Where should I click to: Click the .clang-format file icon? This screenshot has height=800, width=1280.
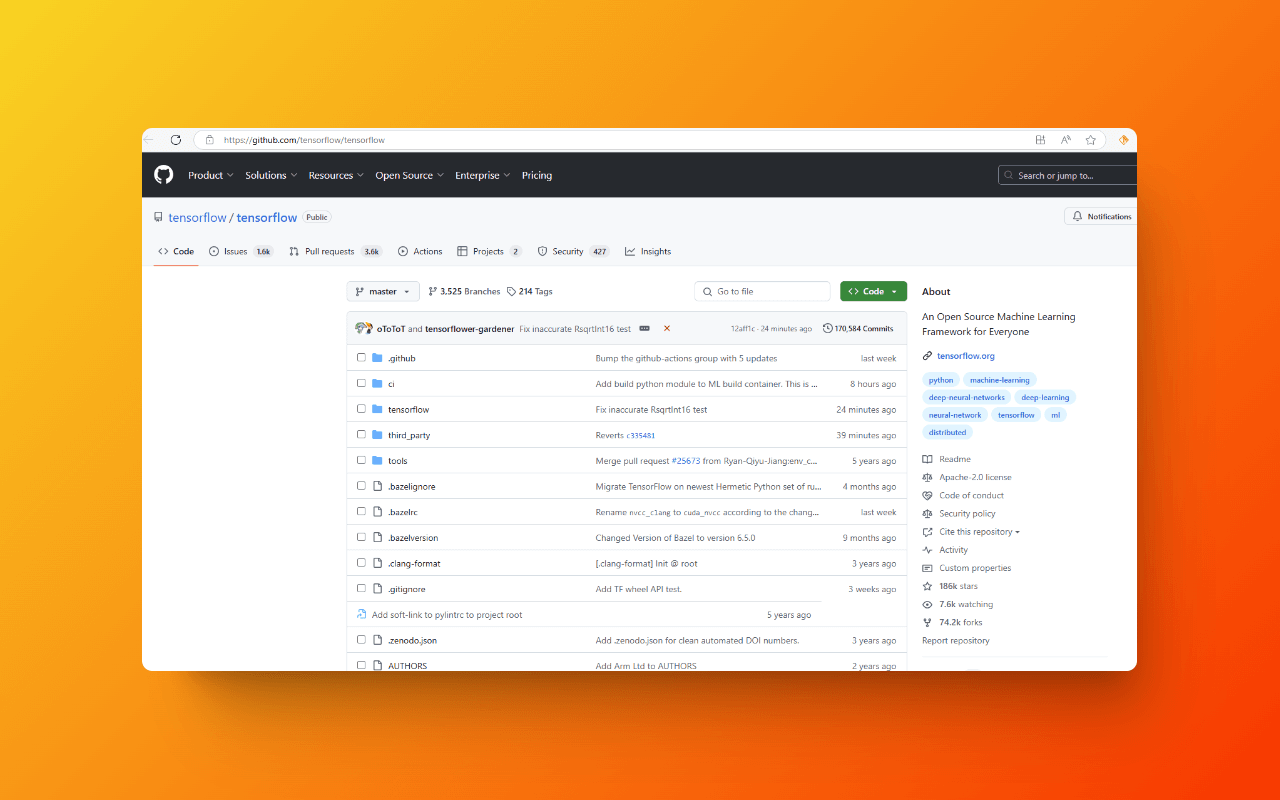[377, 563]
